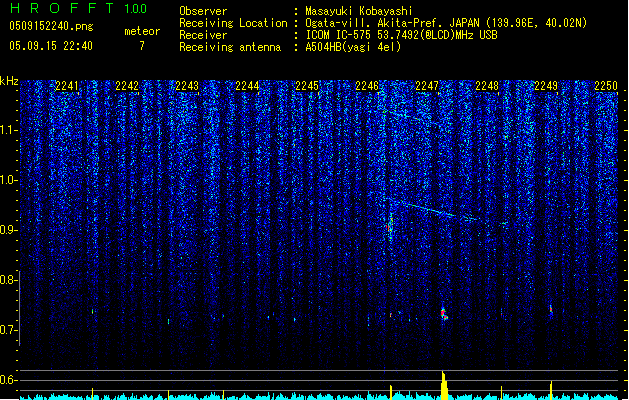Click the 0.8 kHz frequency label
The width and height of the screenshot is (629, 400).
click(9, 280)
